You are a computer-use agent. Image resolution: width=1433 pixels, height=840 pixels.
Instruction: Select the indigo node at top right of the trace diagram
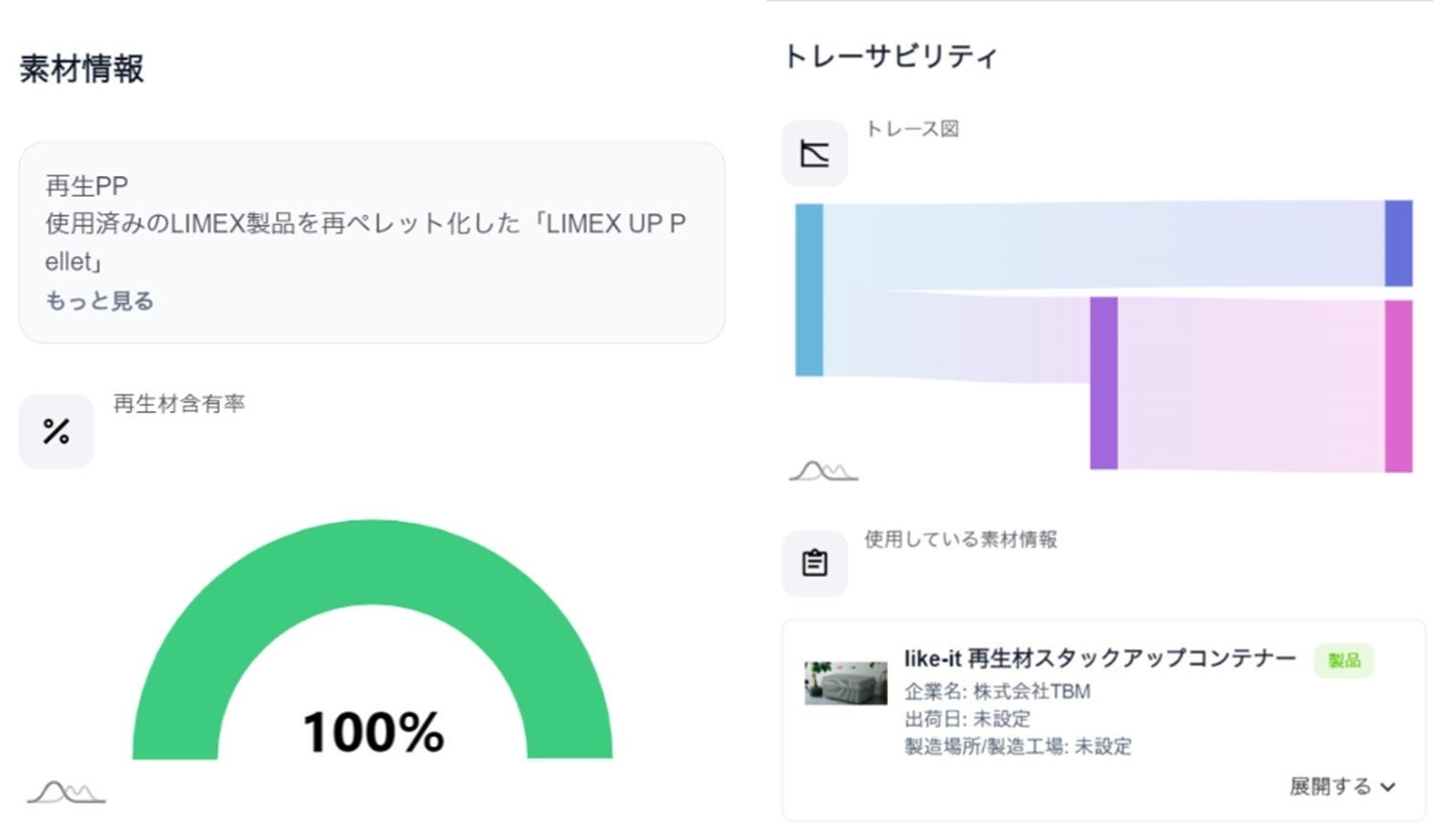pyautogui.click(x=1398, y=244)
